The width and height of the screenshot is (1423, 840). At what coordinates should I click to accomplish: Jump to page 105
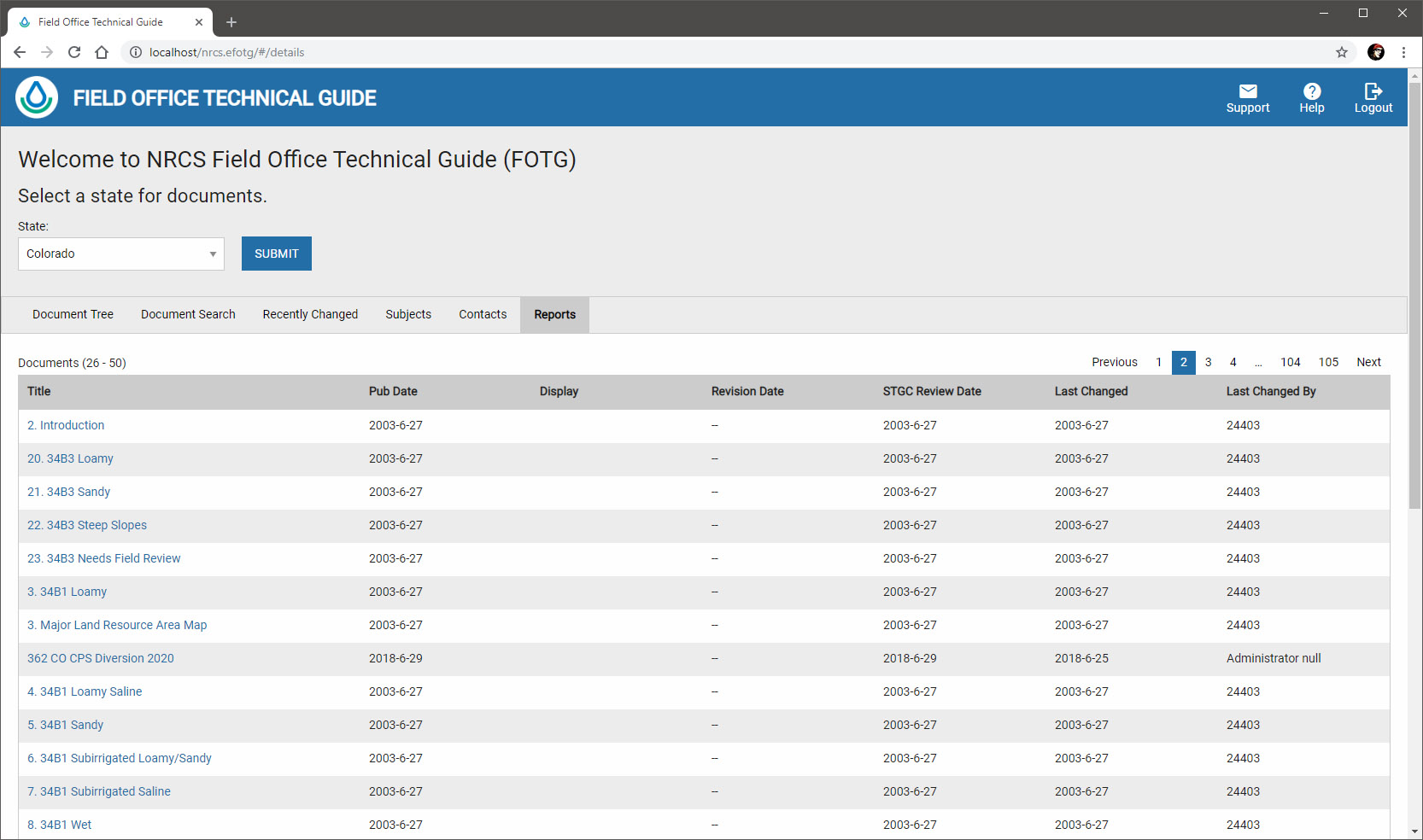click(x=1329, y=362)
